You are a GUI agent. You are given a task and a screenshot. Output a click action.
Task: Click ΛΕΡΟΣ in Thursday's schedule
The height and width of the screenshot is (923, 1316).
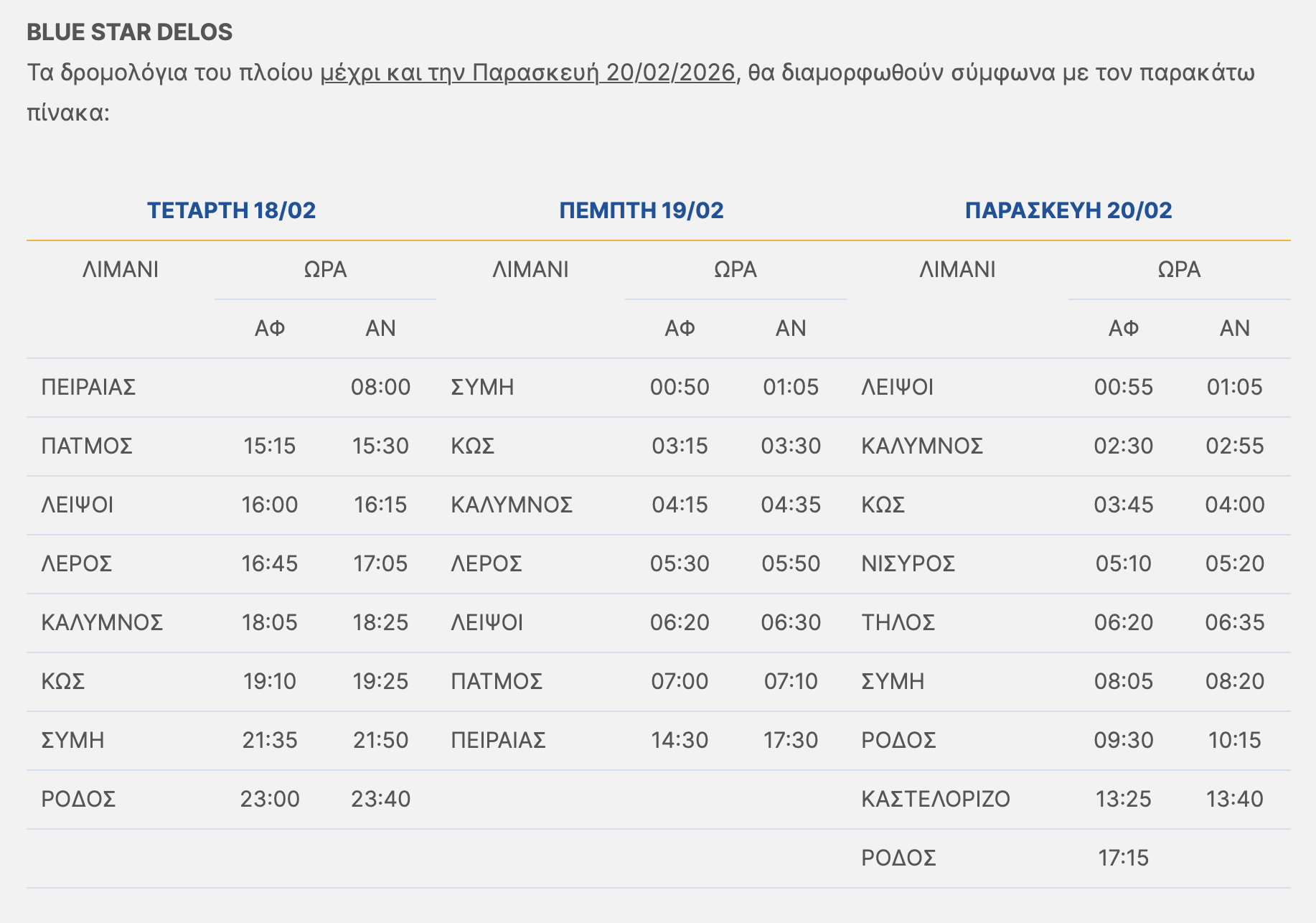click(x=486, y=563)
